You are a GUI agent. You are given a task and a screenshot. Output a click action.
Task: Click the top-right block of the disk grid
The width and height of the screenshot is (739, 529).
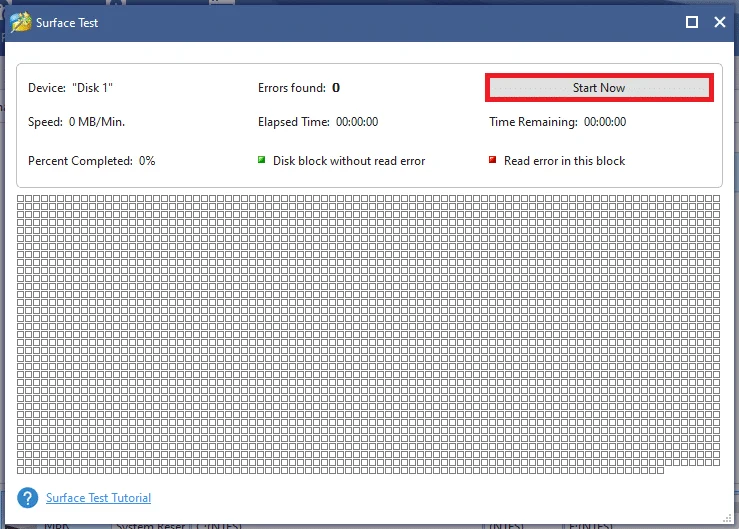(x=716, y=199)
